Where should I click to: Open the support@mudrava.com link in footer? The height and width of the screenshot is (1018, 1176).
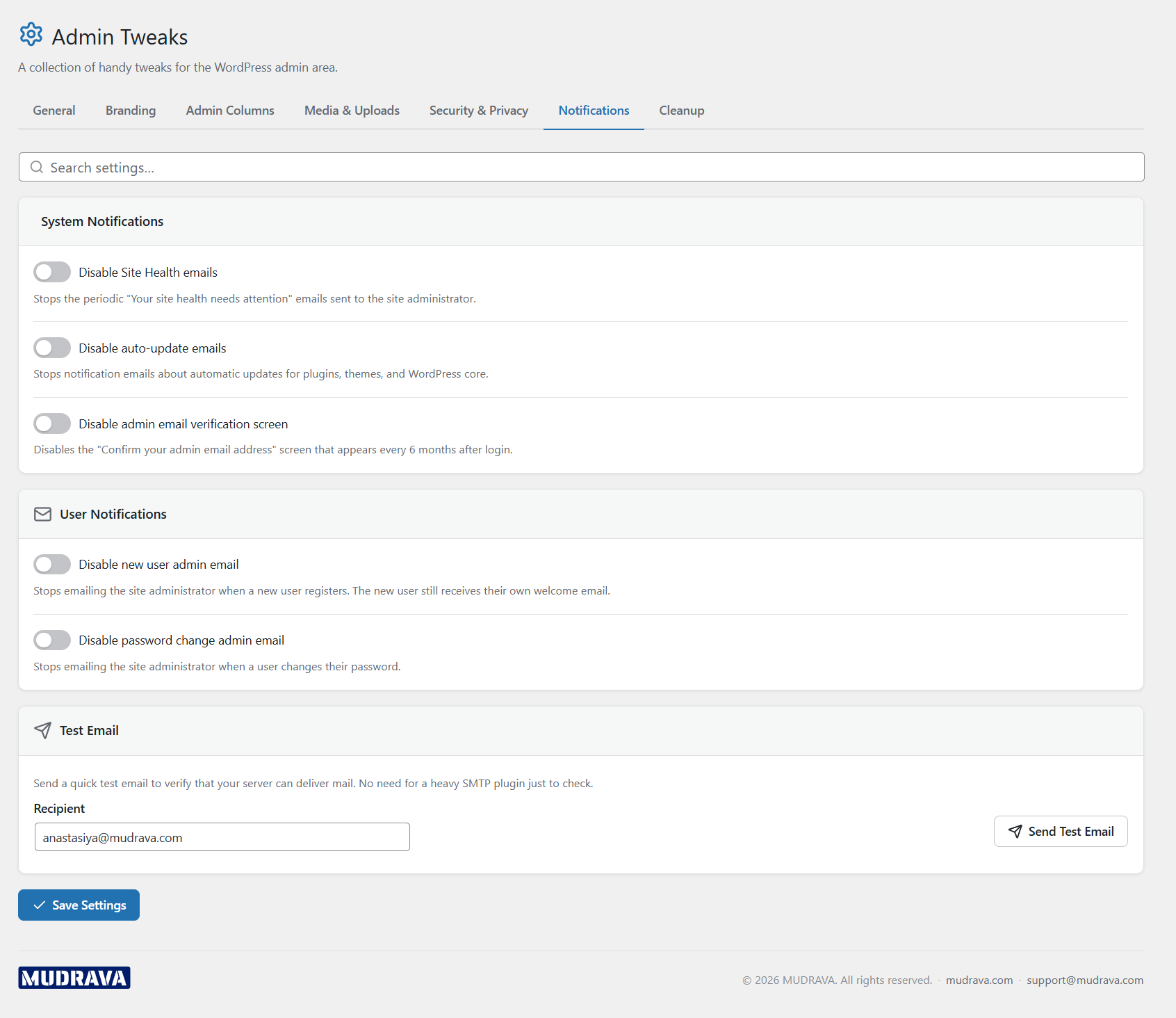coord(1084,980)
